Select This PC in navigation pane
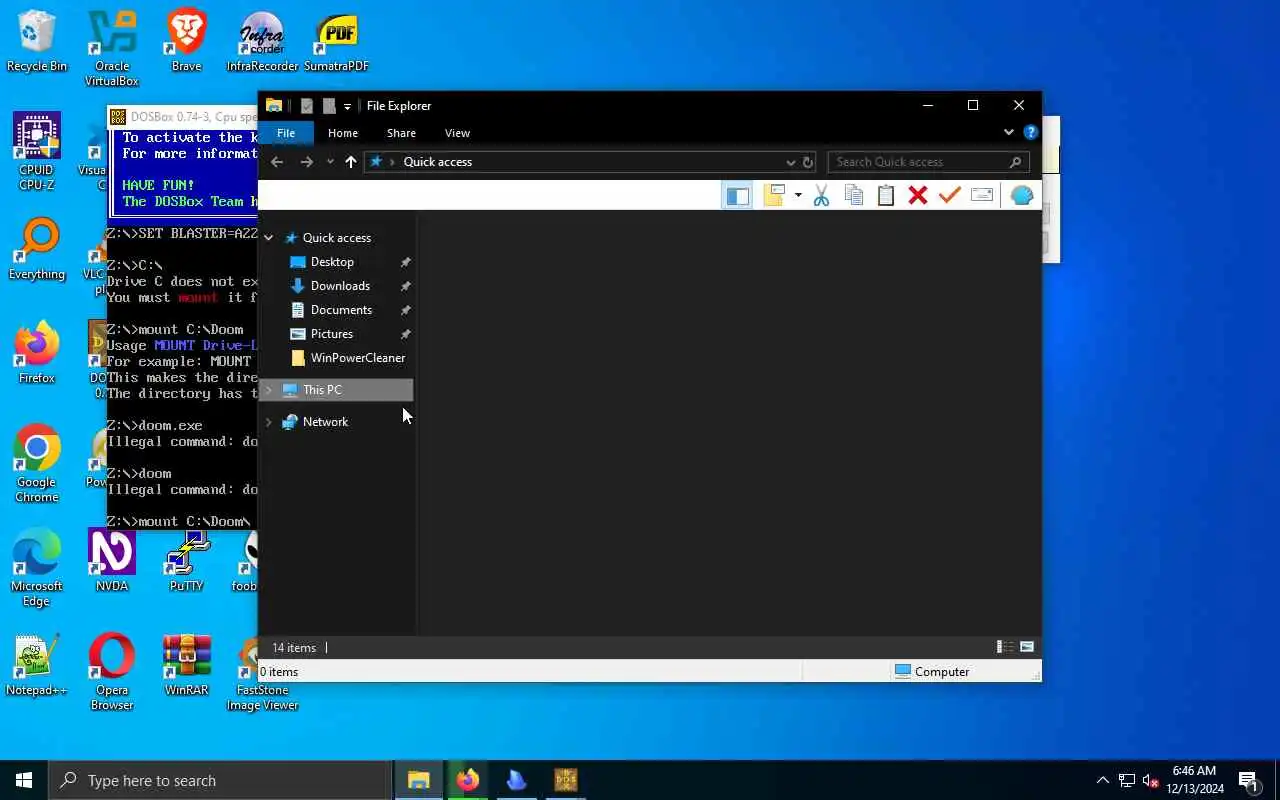This screenshot has width=1280, height=800. coord(322,390)
